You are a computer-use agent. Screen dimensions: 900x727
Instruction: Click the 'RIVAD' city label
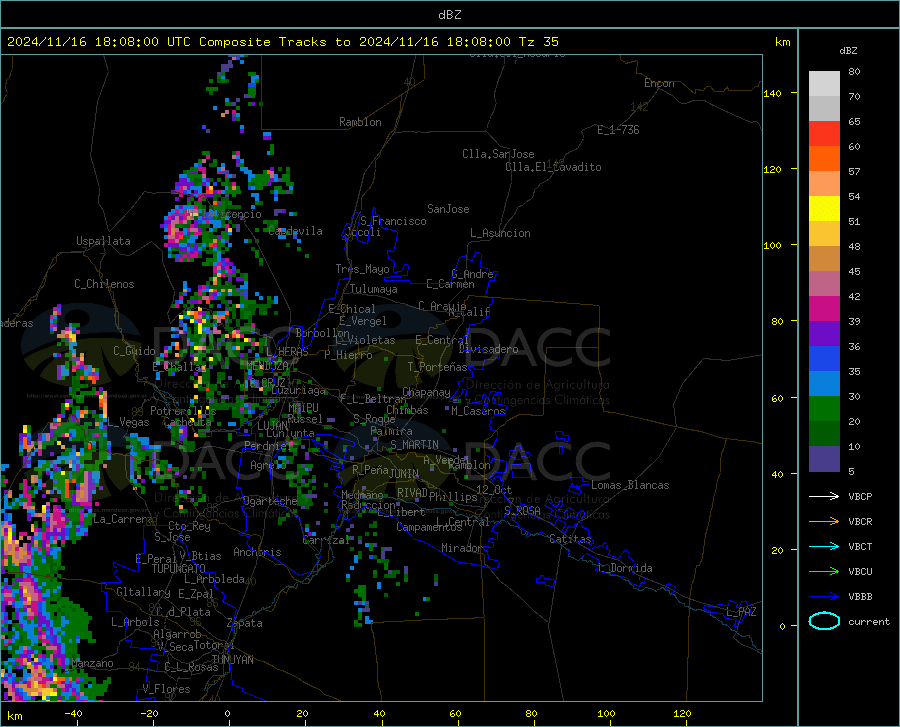tap(412, 493)
